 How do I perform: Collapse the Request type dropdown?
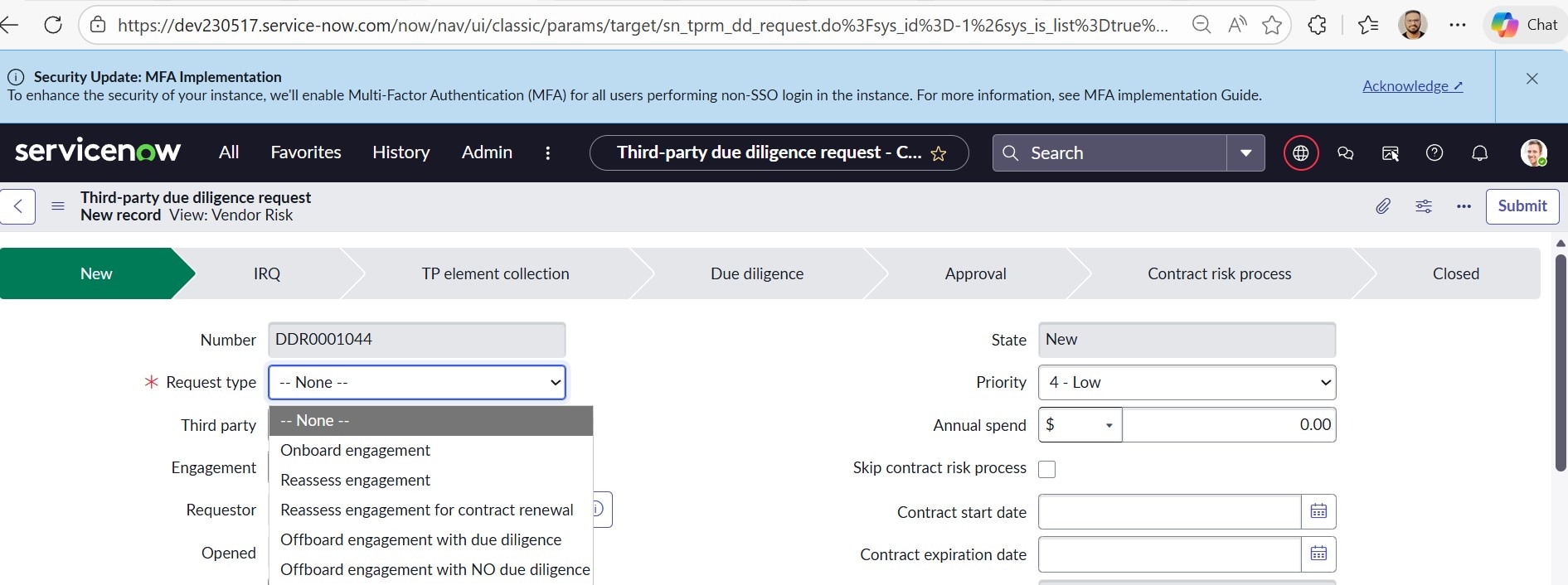pyautogui.click(x=417, y=382)
